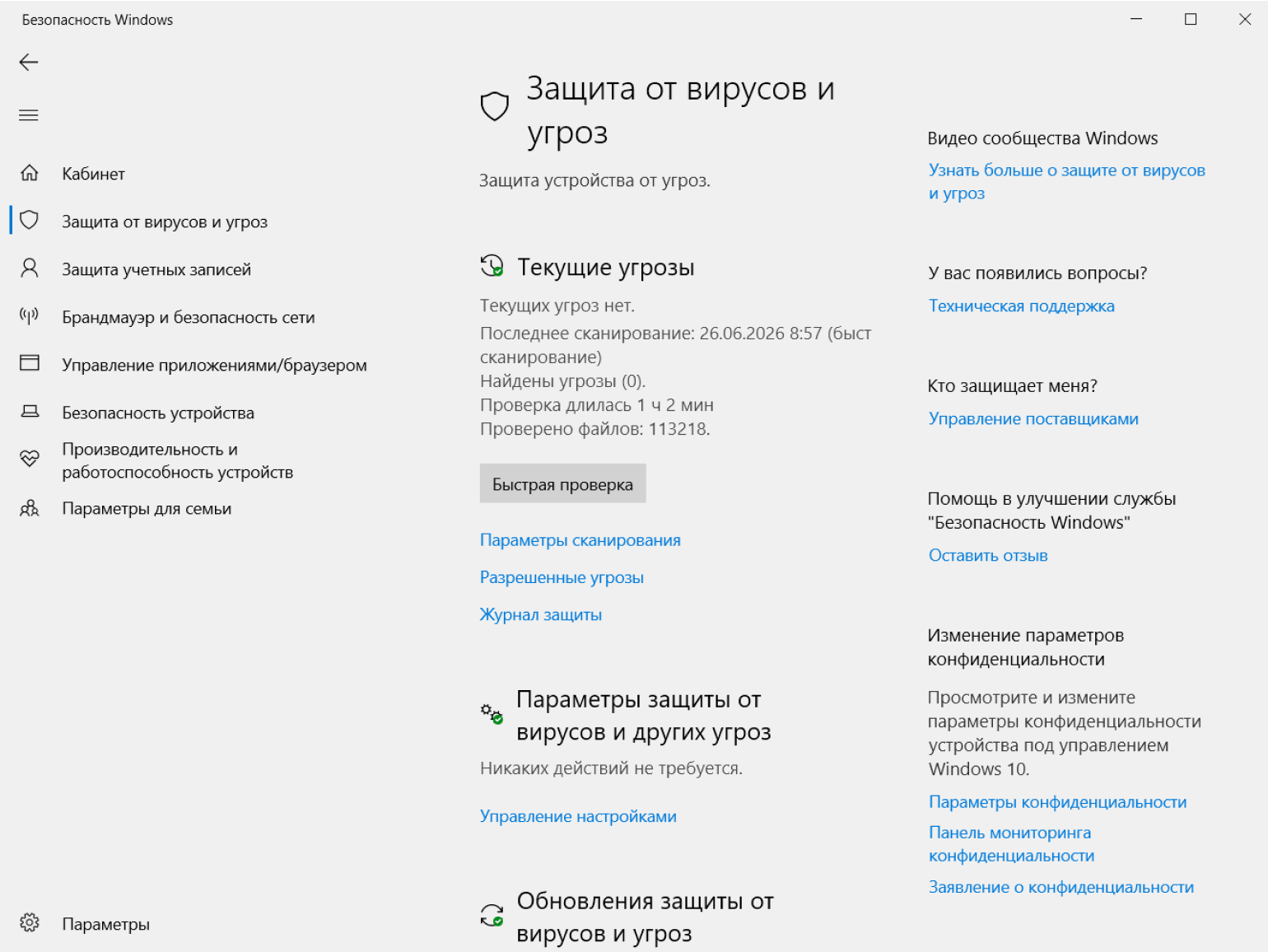This screenshot has width=1268, height=952.
Task: Click the shield icon in the sidebar
Action: [x=30, y=221]
